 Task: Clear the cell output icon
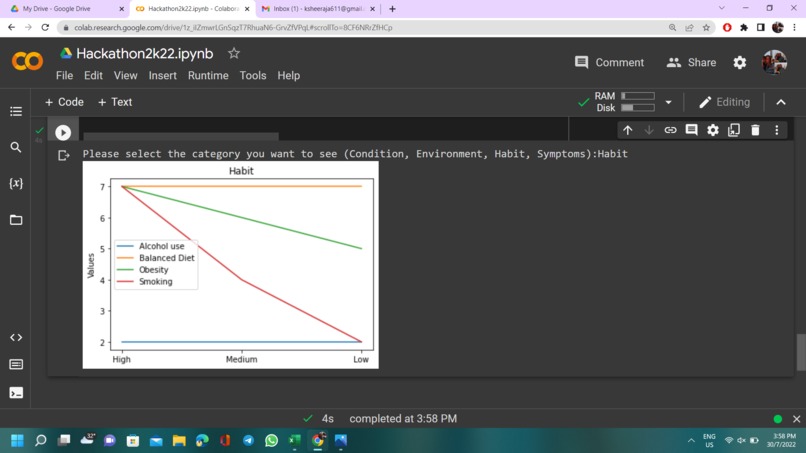click(x=63, y=155)
